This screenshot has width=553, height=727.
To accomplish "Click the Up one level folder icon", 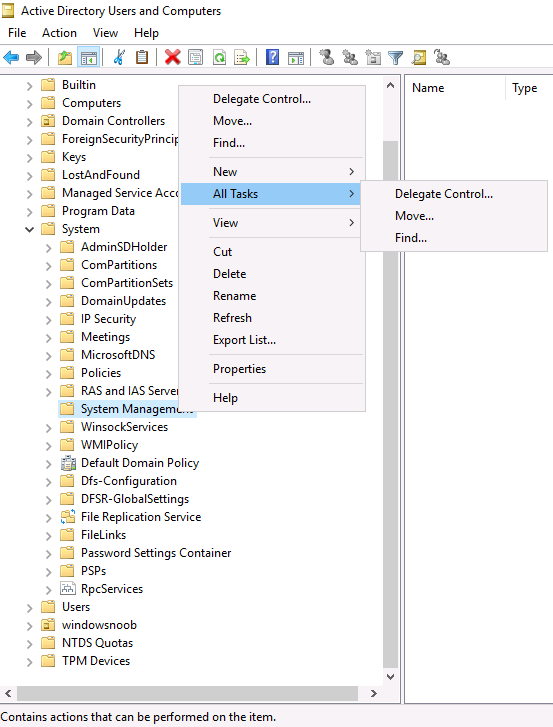I will (65, 57).
